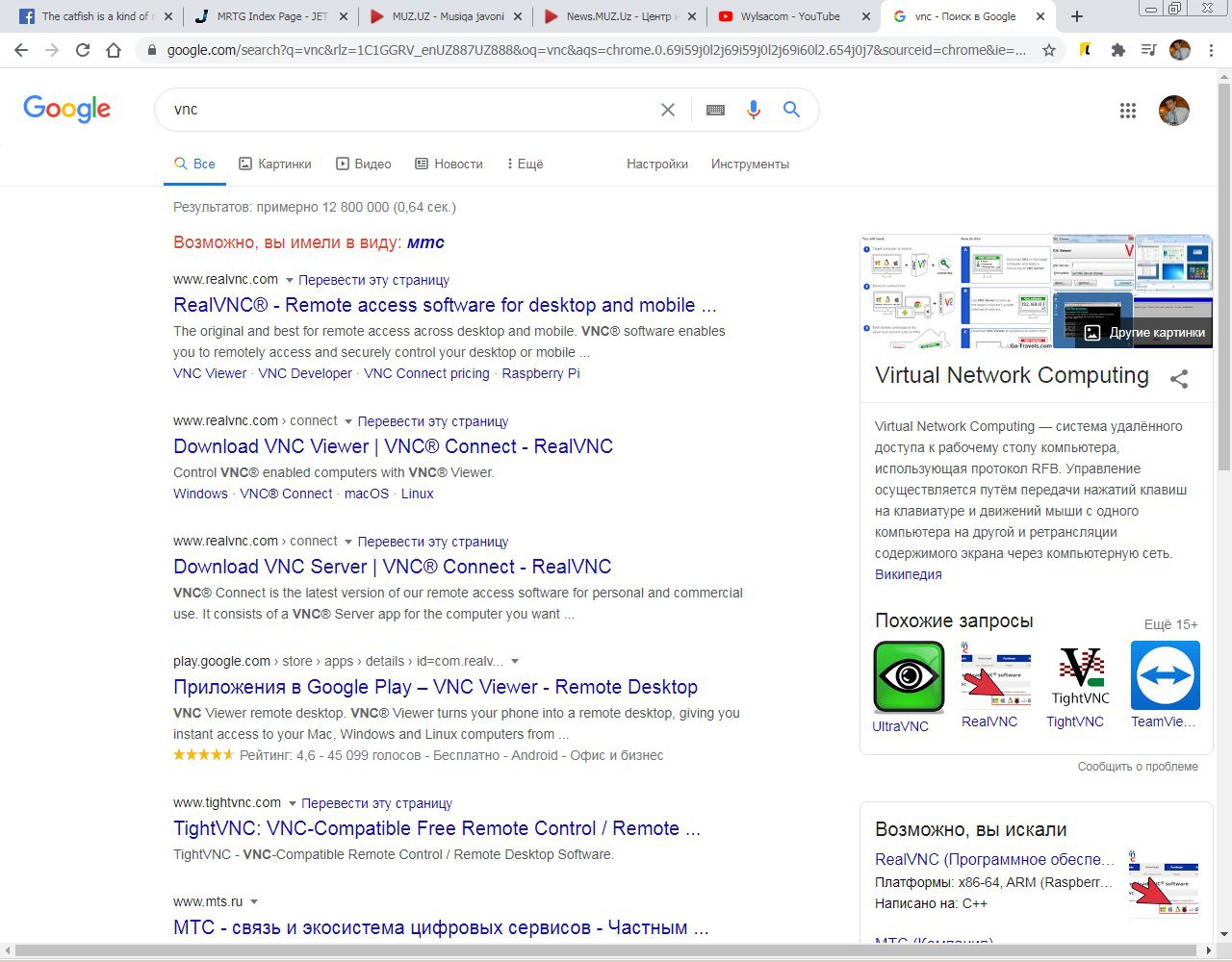Click the Google logo
Screen dimensions: 1232x962
[67, 109]
